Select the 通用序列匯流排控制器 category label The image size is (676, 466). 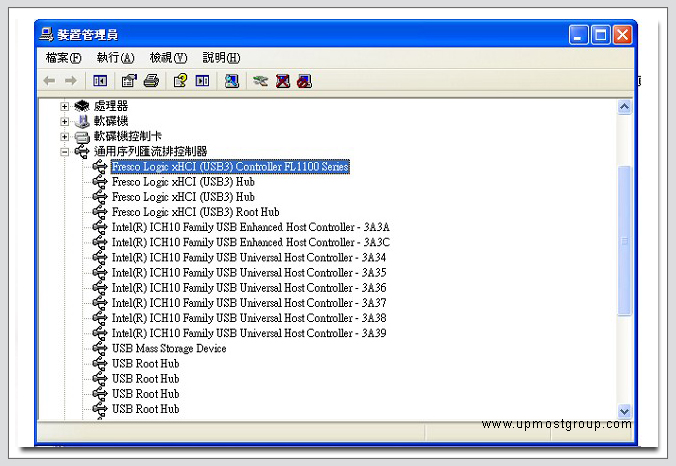150,151
